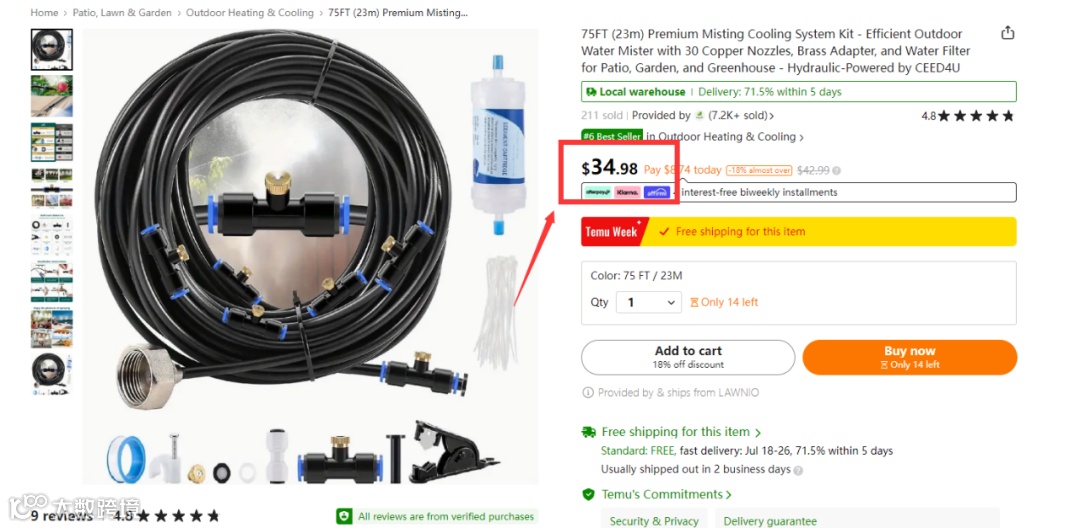Click the Affirm payment logo
Viewport: 1080px width, 528px height.
(x=656, y=193)
